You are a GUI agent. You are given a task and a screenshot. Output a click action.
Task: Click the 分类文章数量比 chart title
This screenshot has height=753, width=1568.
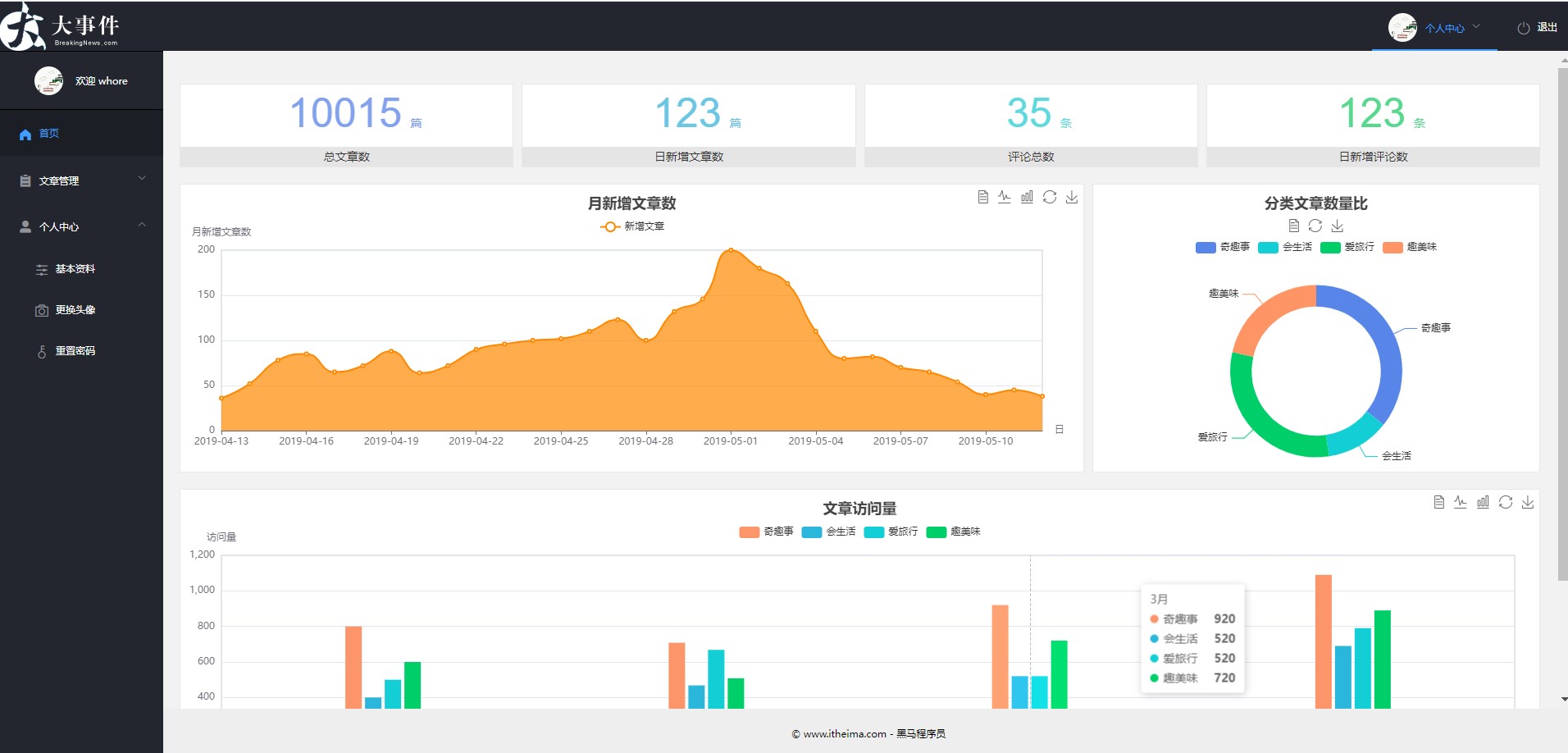click(x=1315, y=203)
